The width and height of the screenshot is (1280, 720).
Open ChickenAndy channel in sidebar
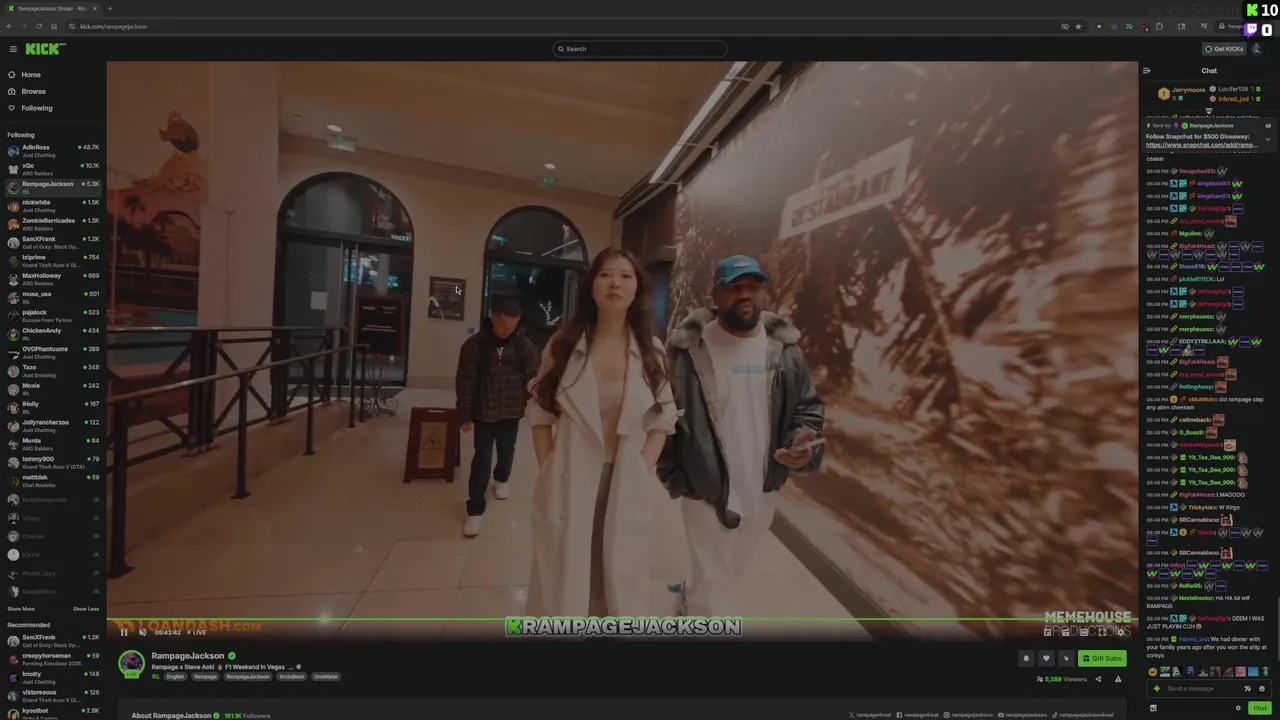coord(53,333)
